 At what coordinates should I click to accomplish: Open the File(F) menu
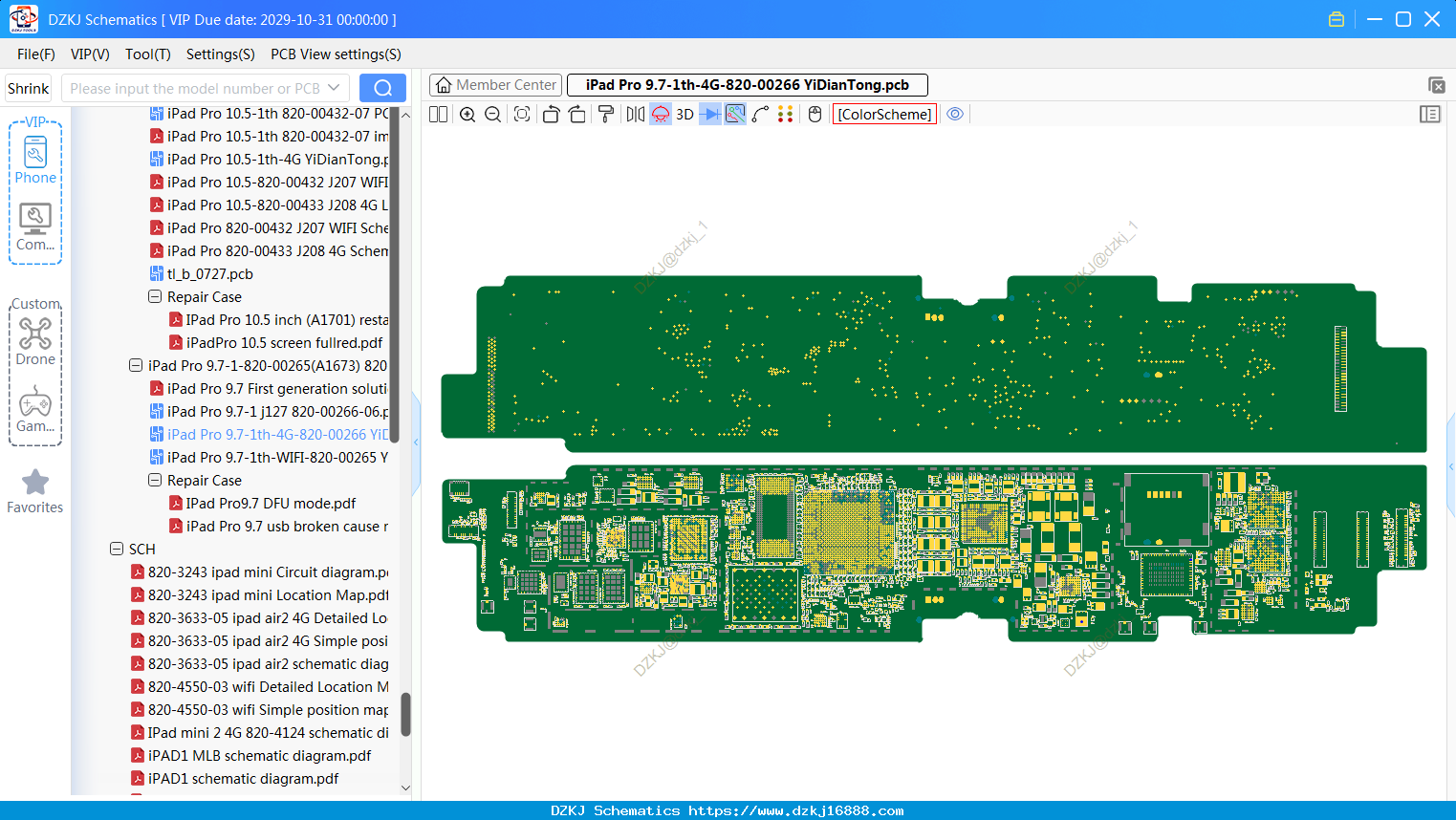click(x=36, y=54)
